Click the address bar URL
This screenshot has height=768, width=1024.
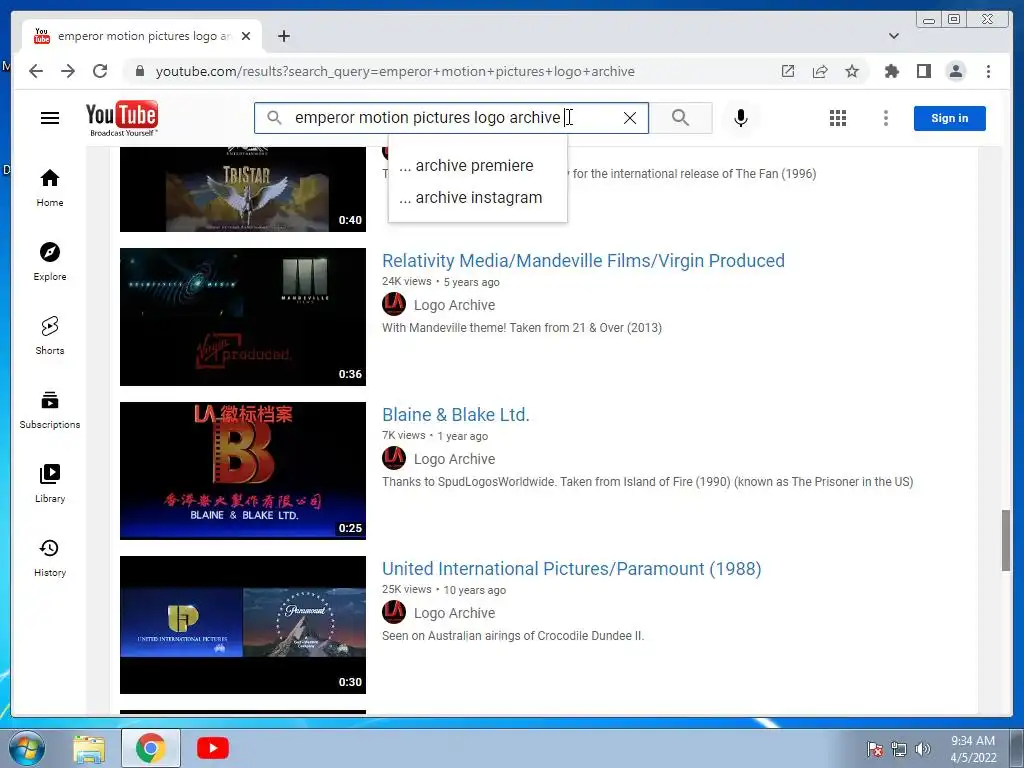pyautogui.click(x=394, y=71)
